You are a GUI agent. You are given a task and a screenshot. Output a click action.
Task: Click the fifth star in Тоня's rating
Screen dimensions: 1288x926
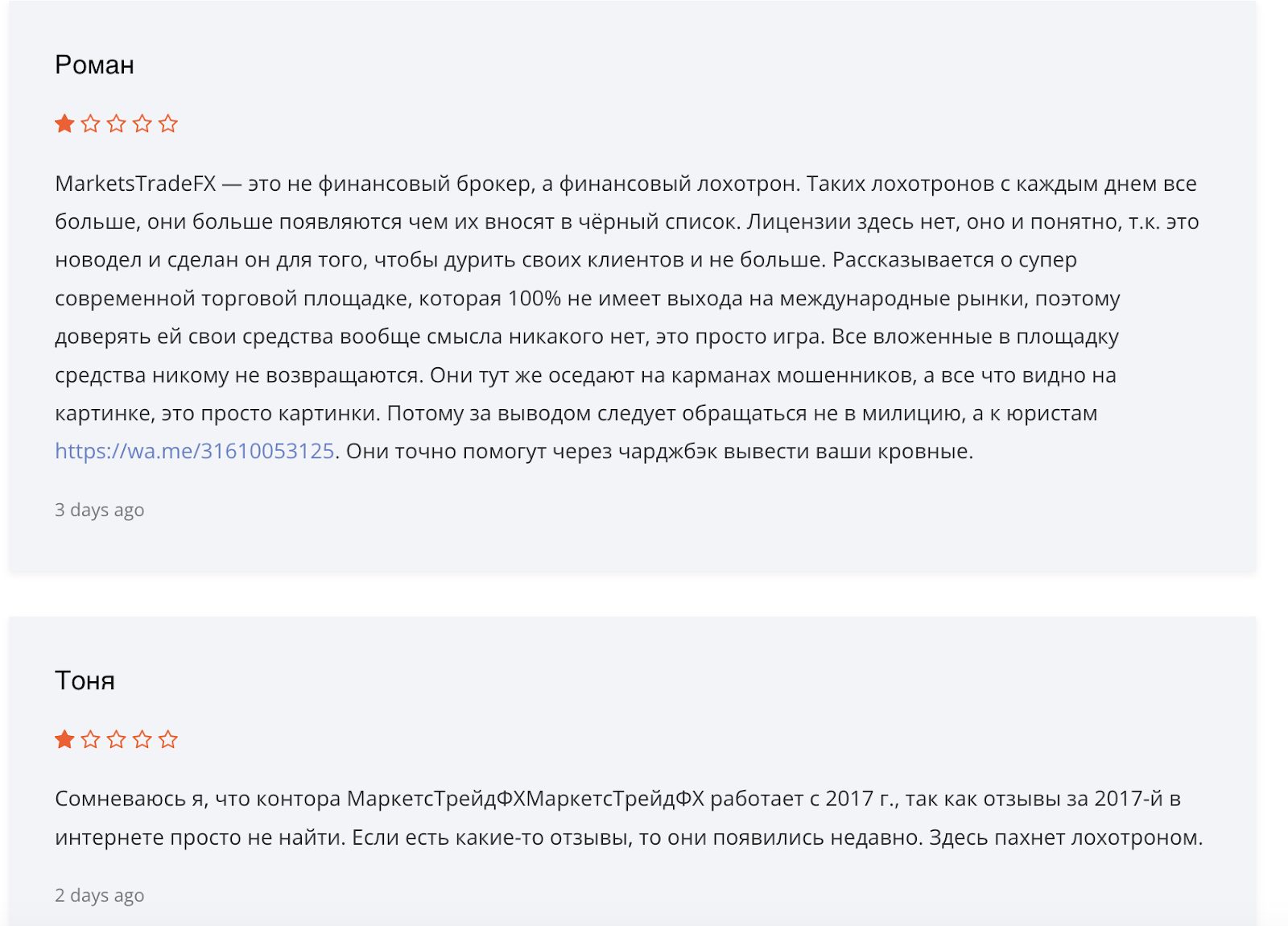168,739
